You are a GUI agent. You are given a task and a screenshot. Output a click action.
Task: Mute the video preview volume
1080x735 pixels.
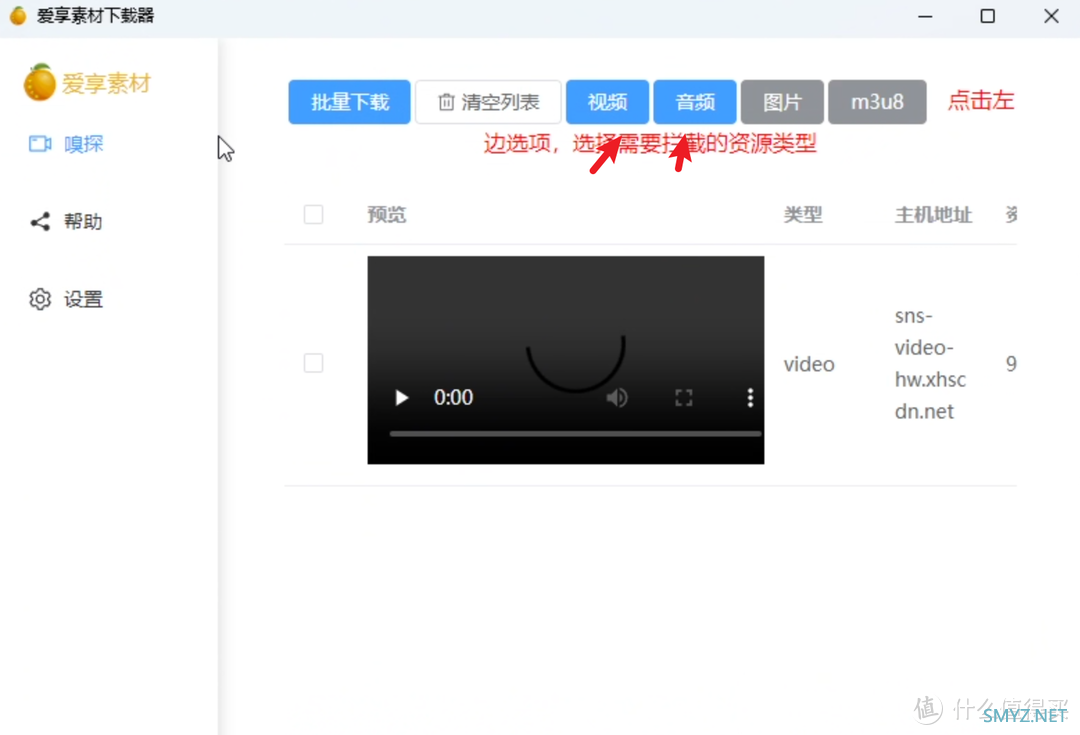coord(617,397)
